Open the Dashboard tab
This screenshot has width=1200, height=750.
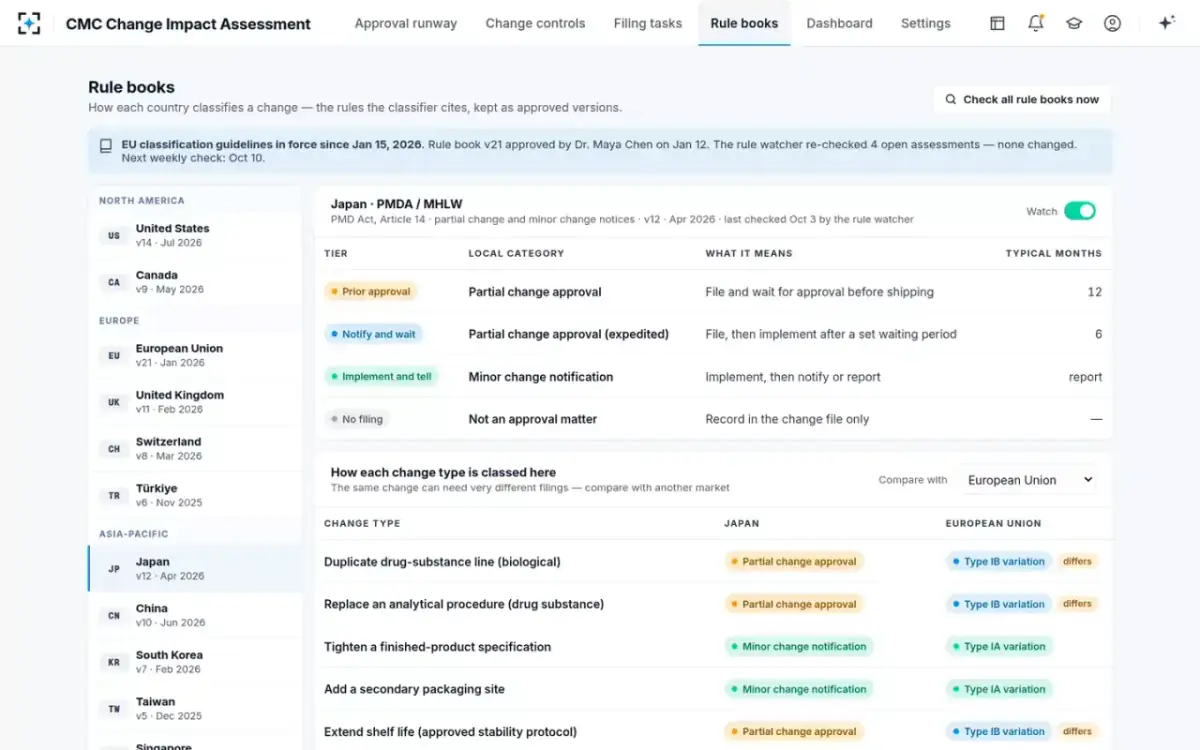pyautogui.click(x=839, y=23)
